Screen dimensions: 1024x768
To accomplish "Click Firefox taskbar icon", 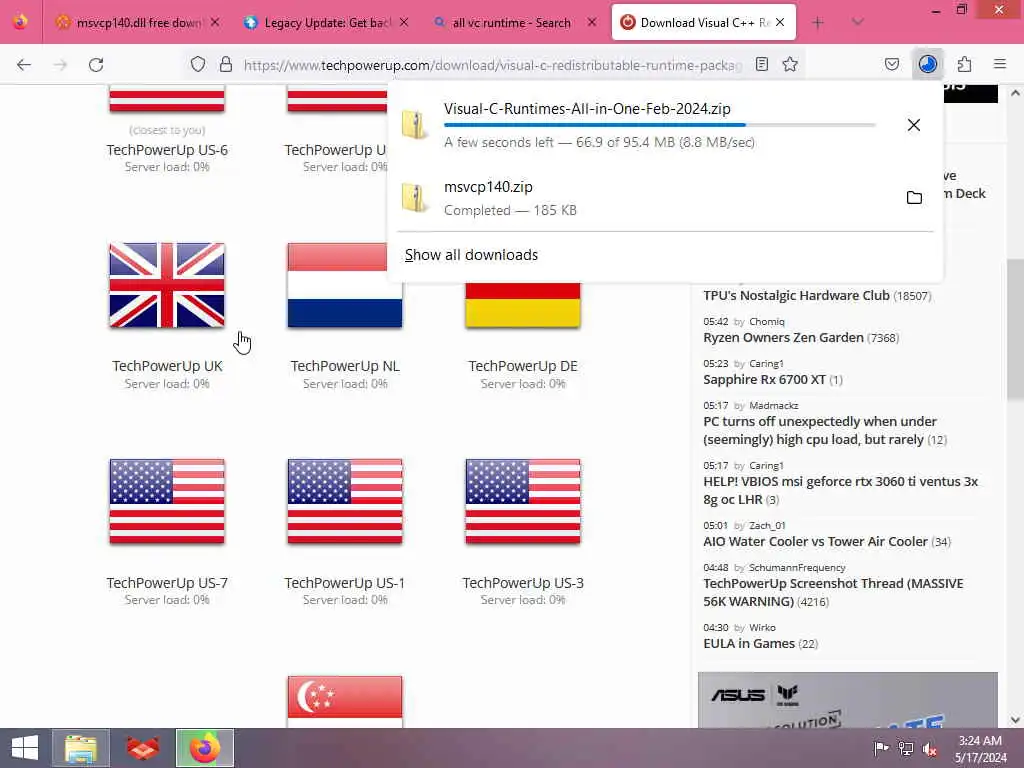I will click(204, 748).
